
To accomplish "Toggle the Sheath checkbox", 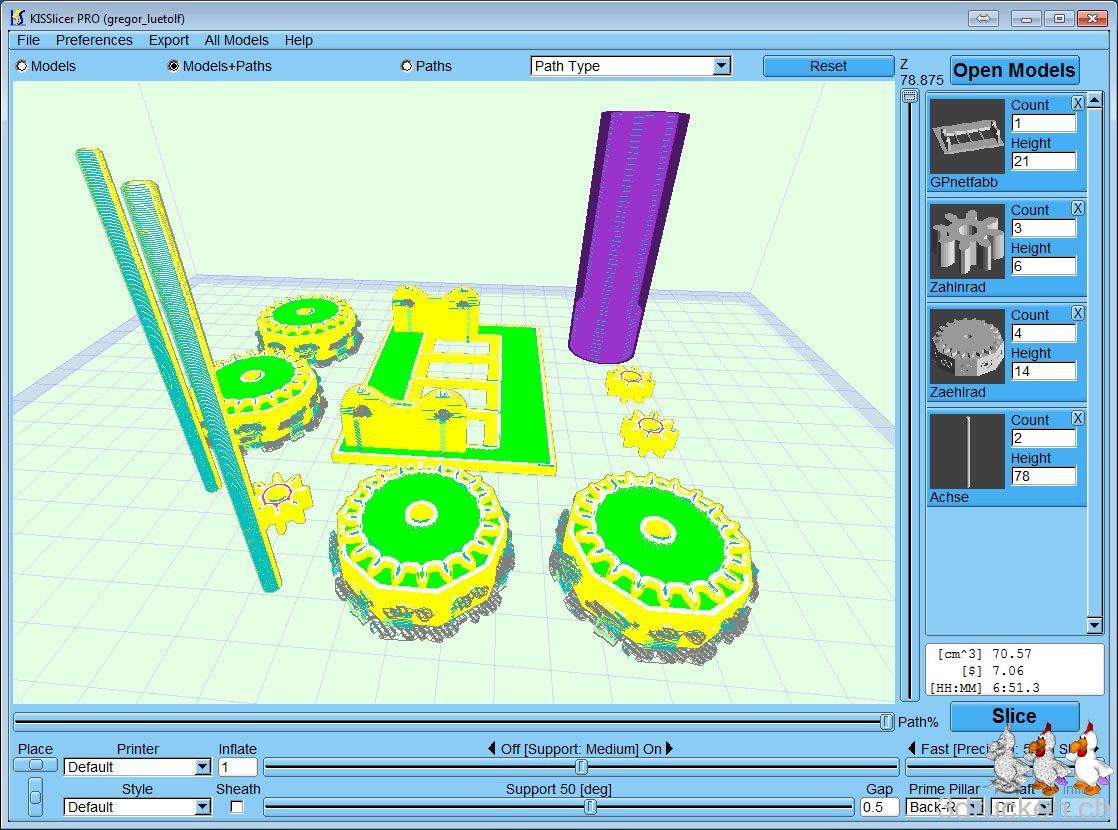I will [x=237, y=807].
